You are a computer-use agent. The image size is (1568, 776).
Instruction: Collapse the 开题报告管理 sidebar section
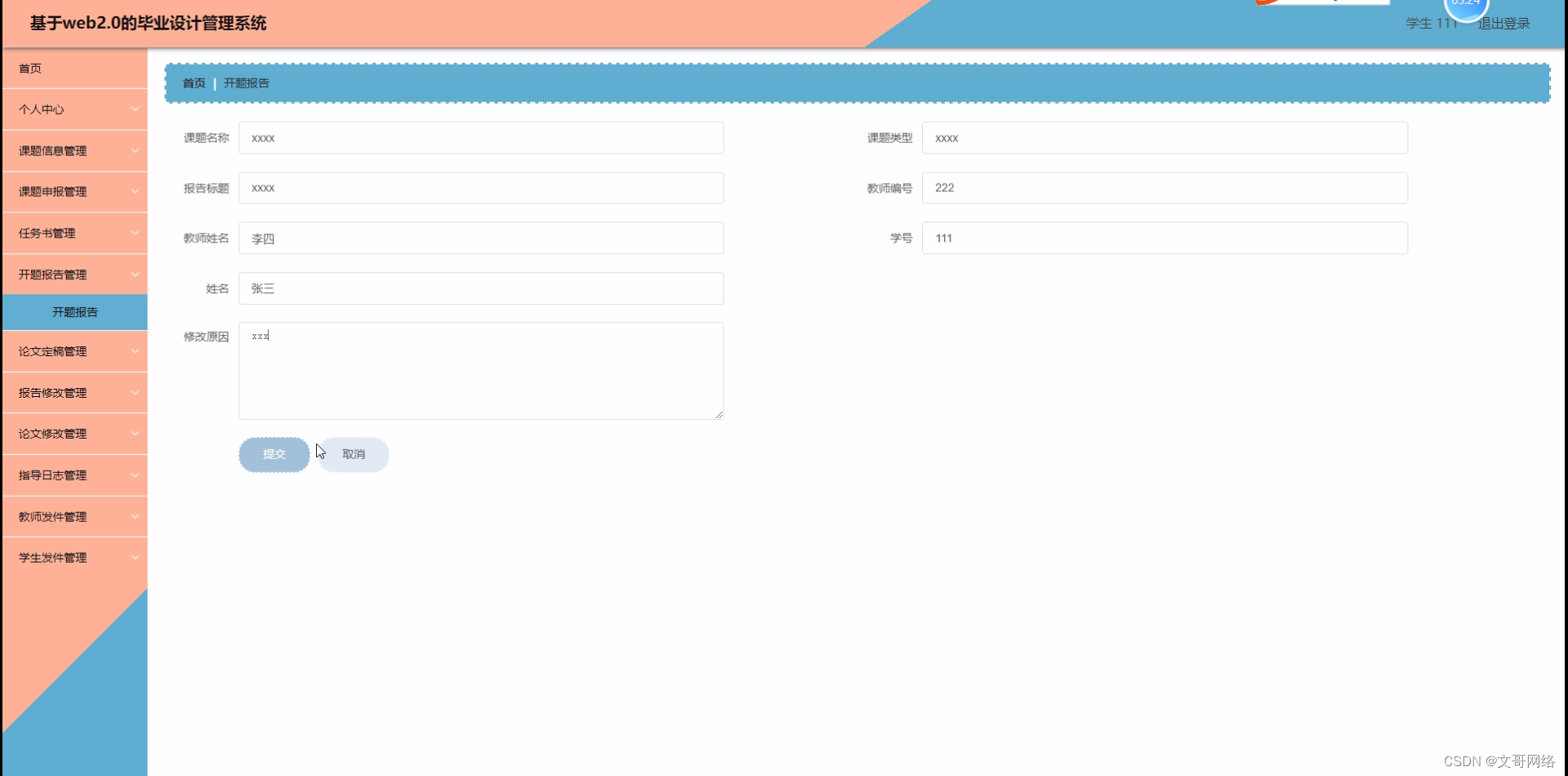73,274
